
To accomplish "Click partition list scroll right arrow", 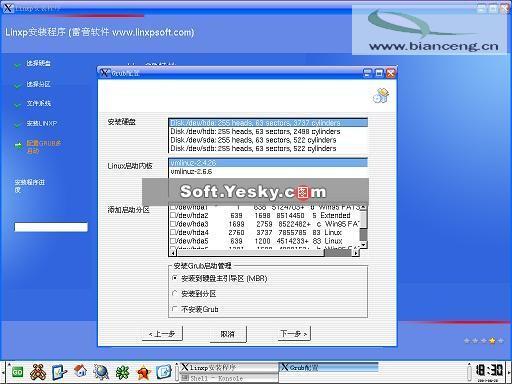I will pos(356,253).
